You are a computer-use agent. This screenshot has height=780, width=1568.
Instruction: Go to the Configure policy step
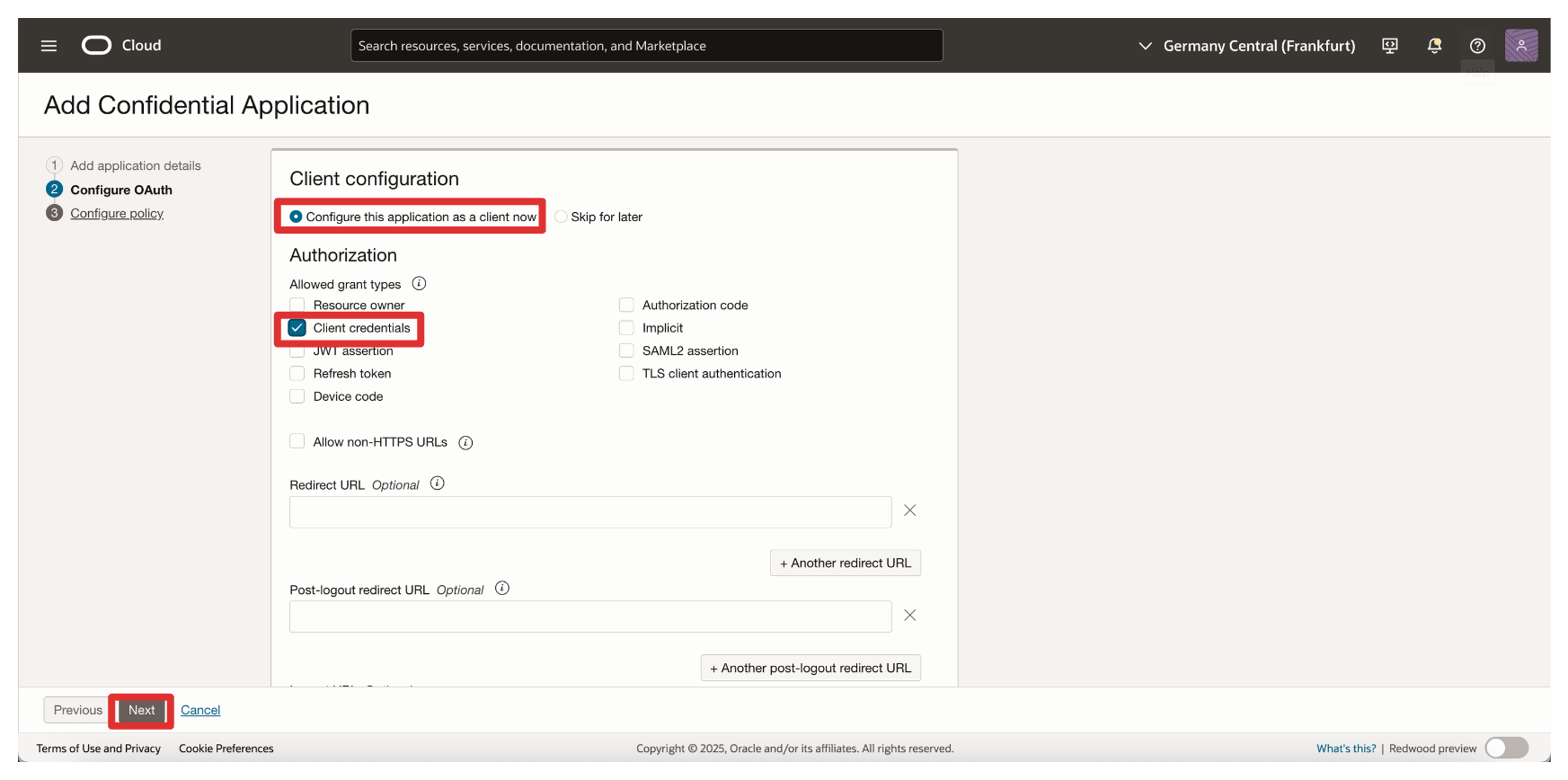click(117, 214)
